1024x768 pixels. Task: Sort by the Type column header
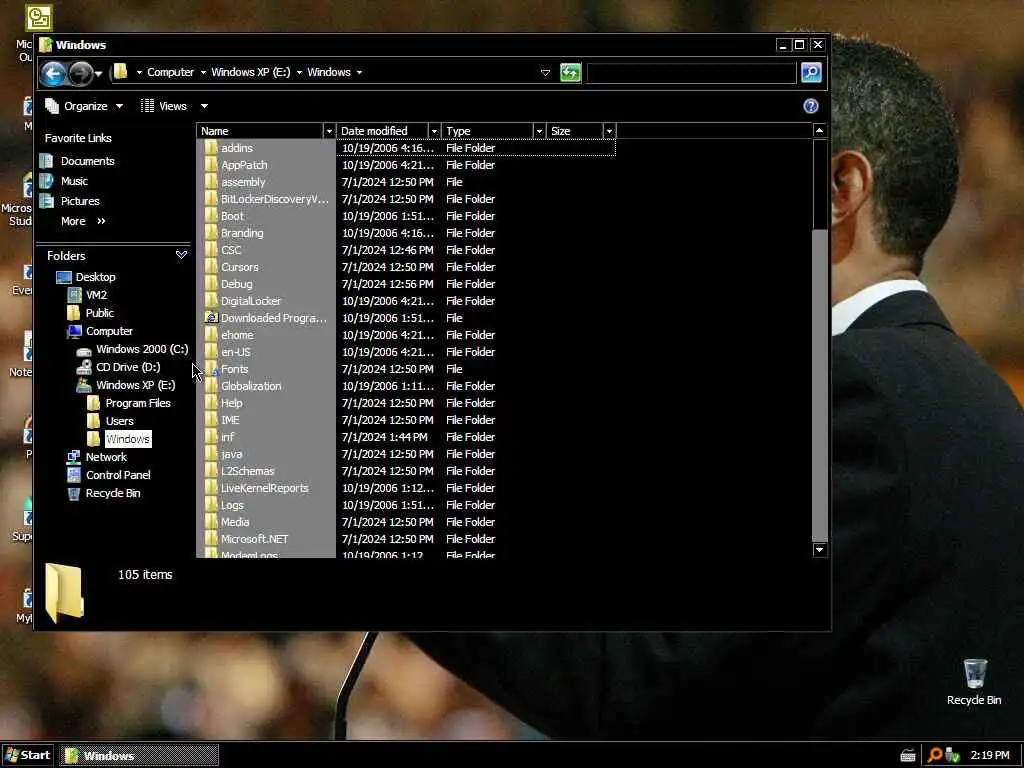pyautogui.click(x=487, y=131)
